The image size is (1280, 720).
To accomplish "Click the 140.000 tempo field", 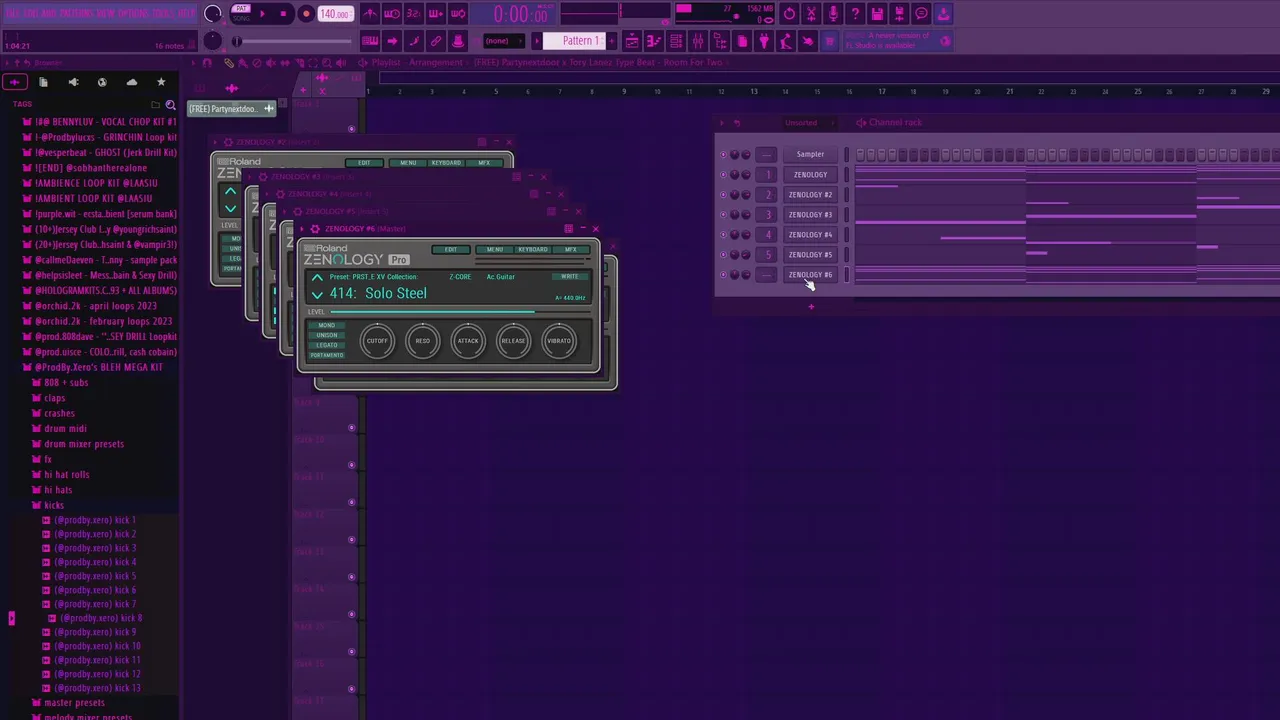I will [x=335, y=14].
